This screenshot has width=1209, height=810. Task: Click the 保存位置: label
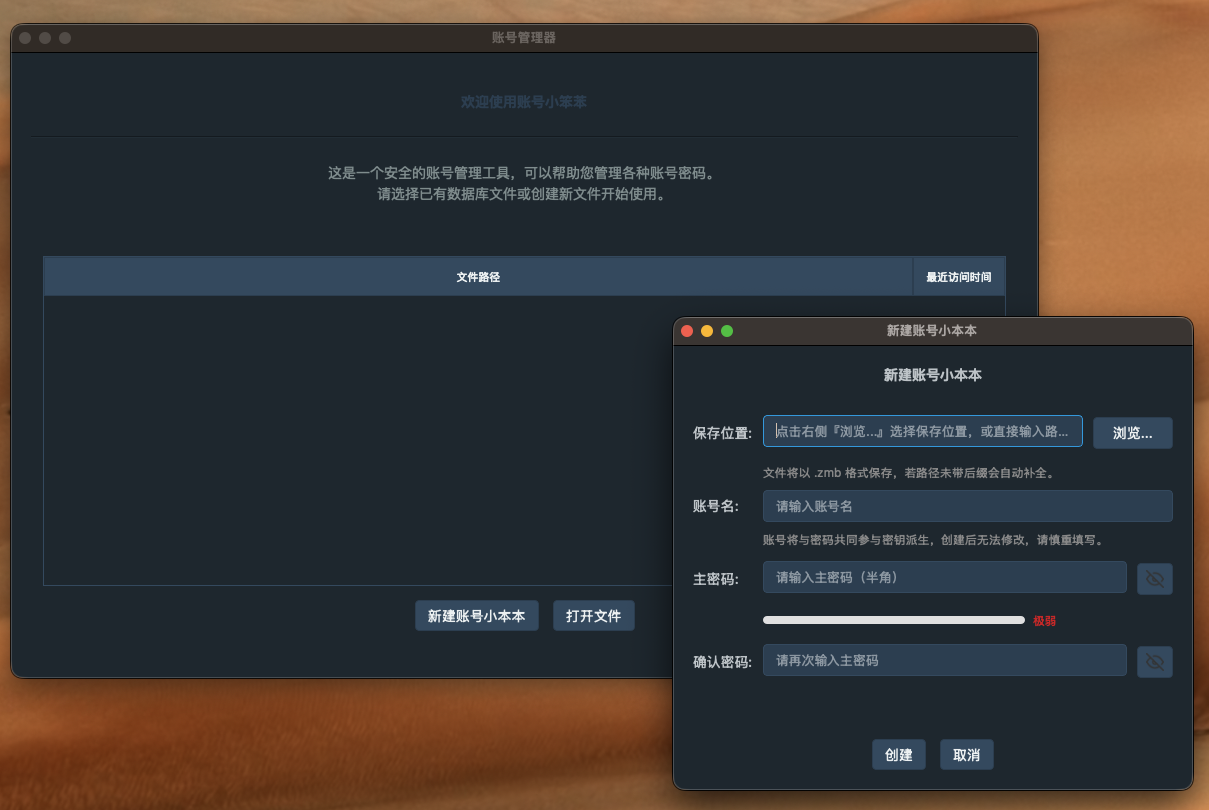[722, 433]
